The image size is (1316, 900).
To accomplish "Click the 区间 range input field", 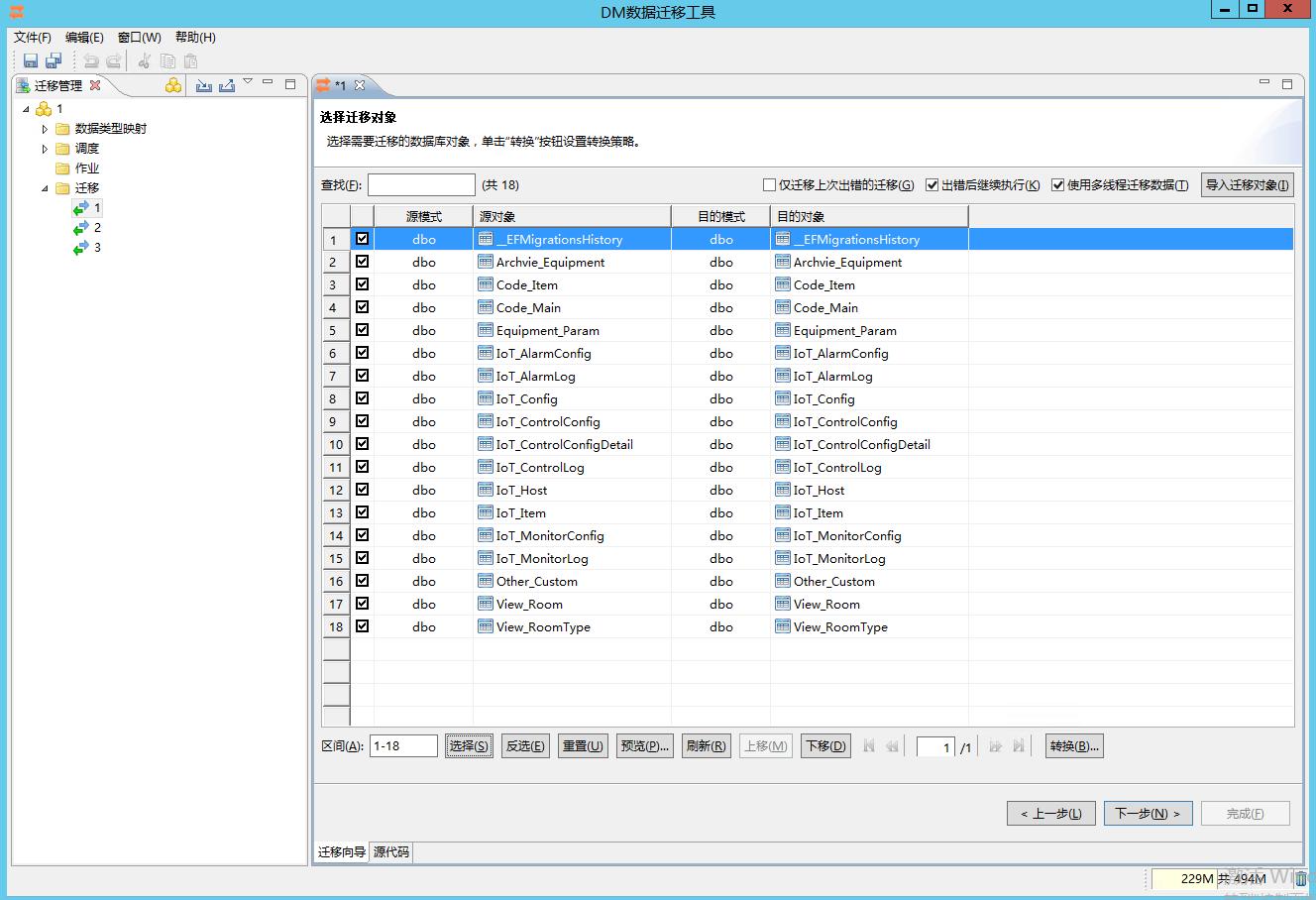I will (403, 746).
